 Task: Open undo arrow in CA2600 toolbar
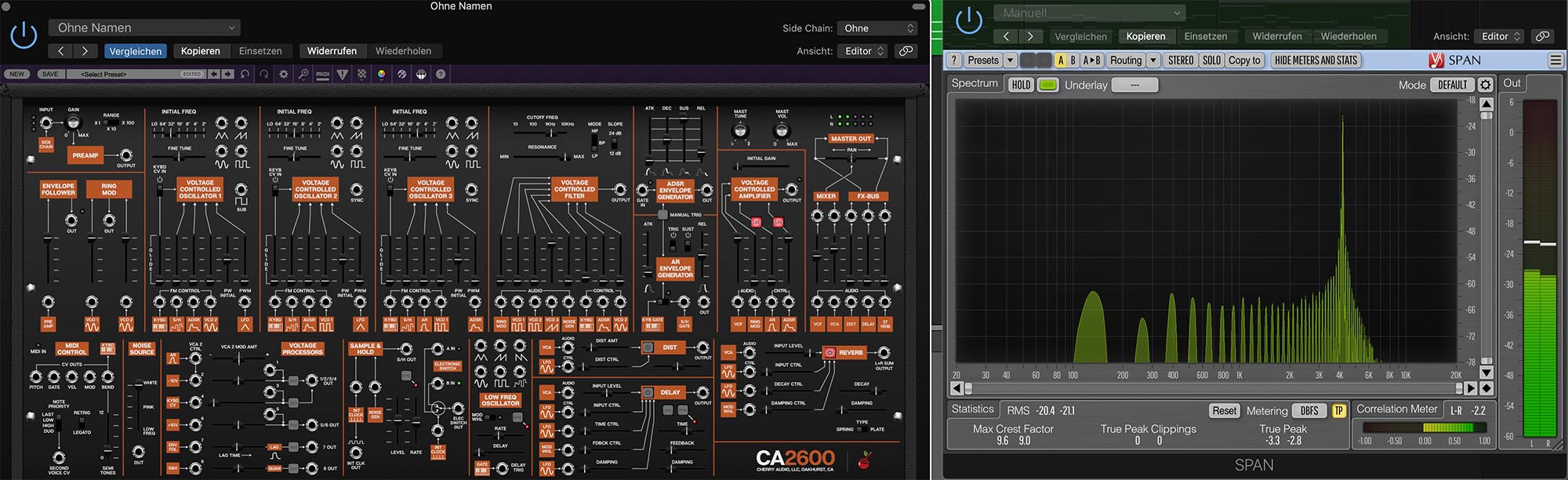245,74
